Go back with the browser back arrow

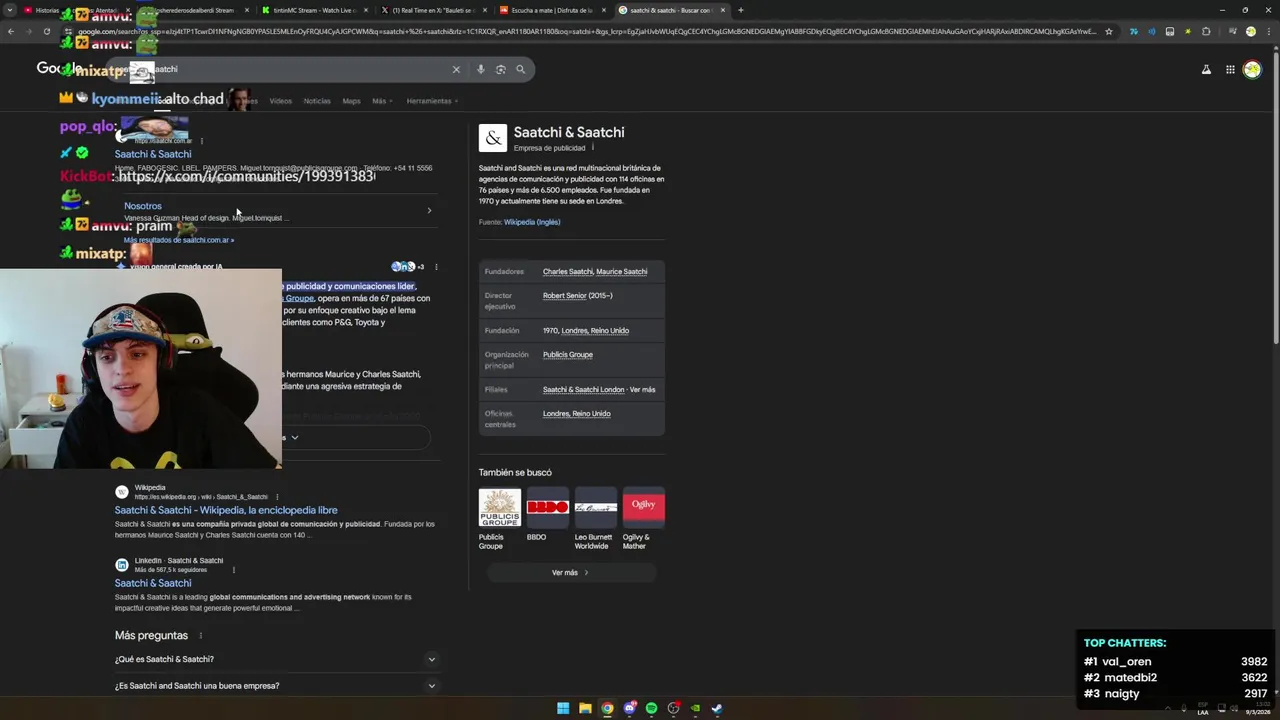click(11, 31)
